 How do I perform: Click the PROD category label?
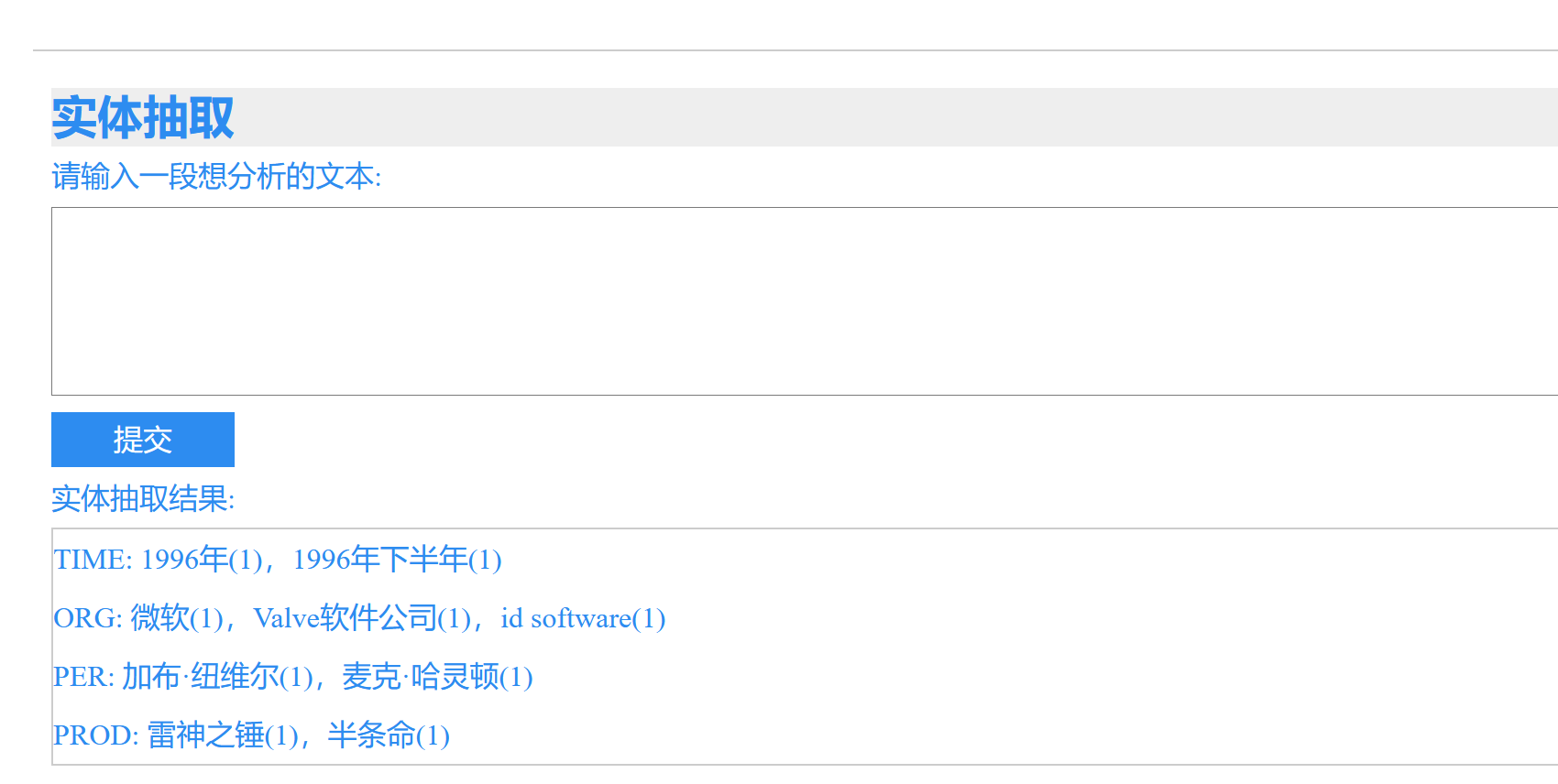[93, 735]
